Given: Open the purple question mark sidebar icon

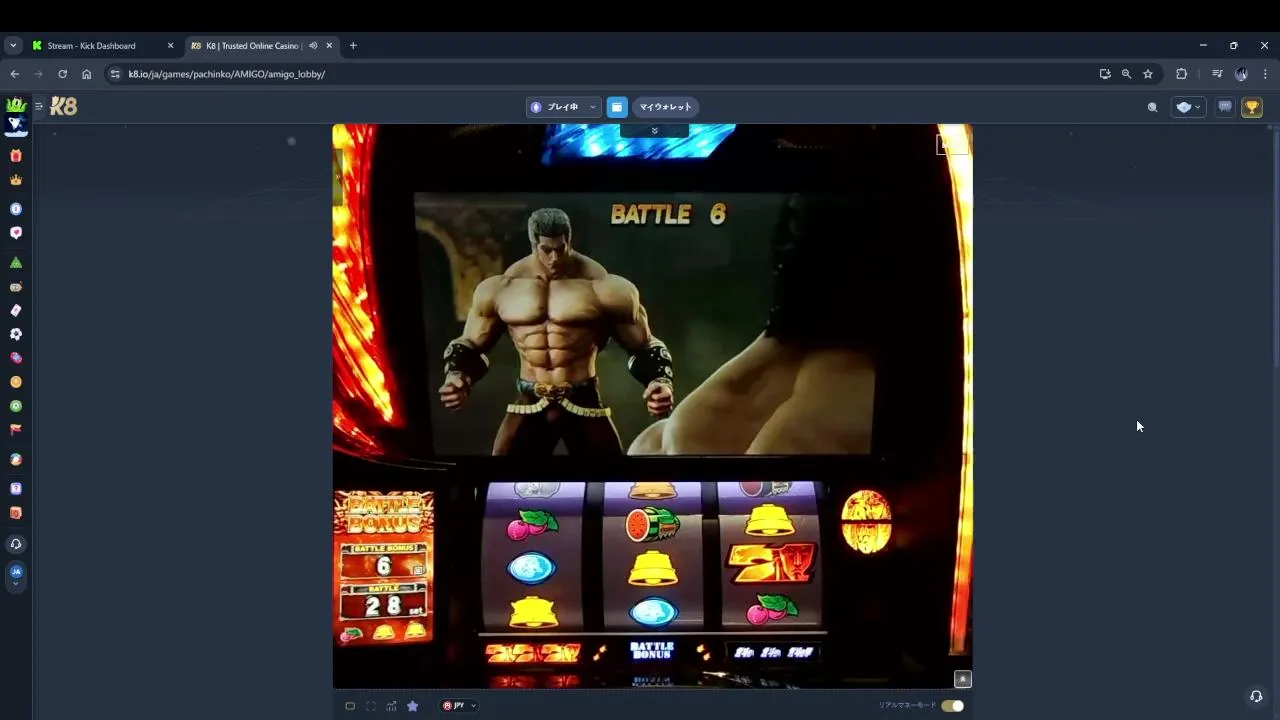Looking at the screenshot, I should click(15, 489).
